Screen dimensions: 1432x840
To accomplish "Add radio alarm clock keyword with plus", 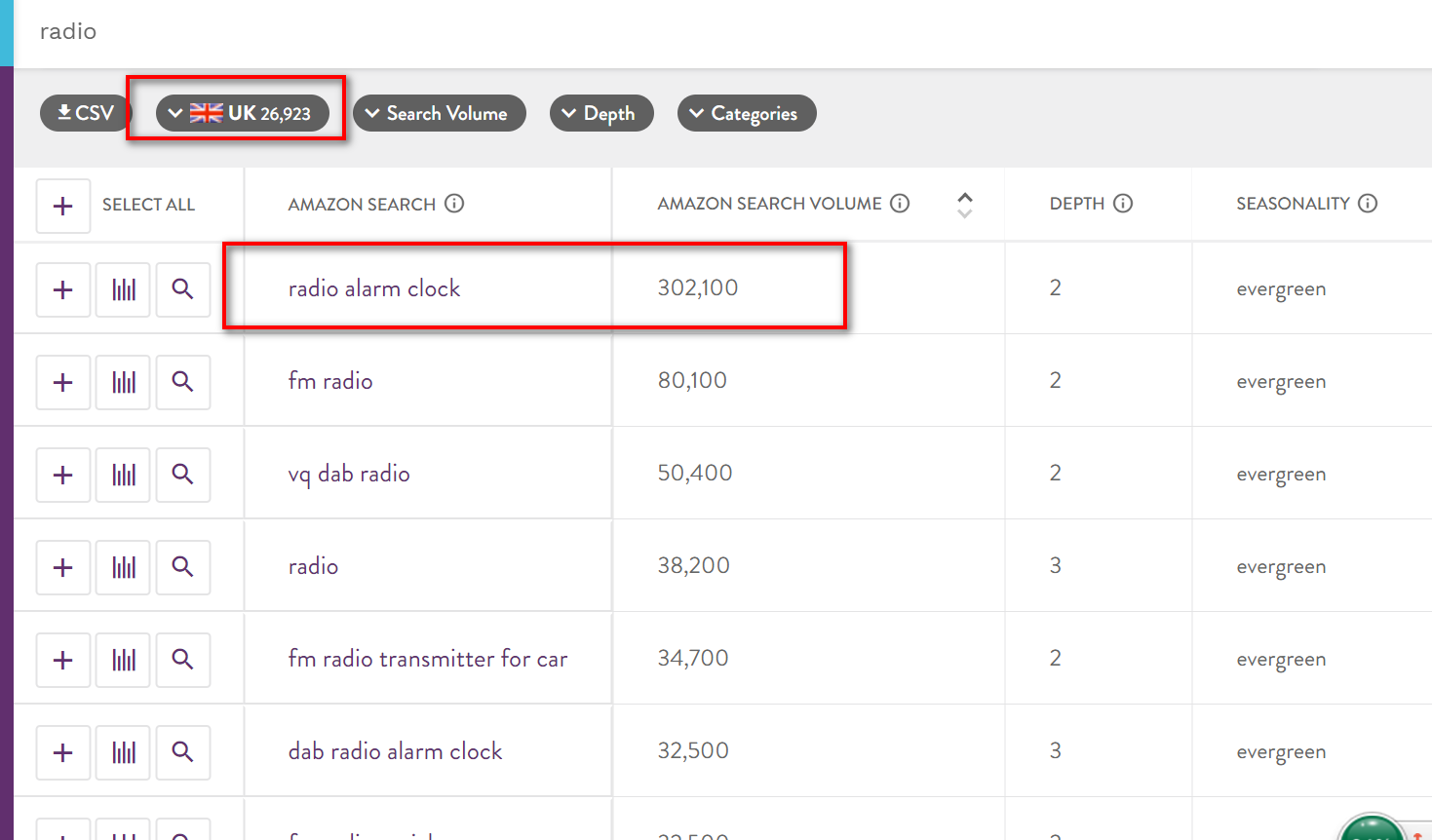I will tap(63, 289).
